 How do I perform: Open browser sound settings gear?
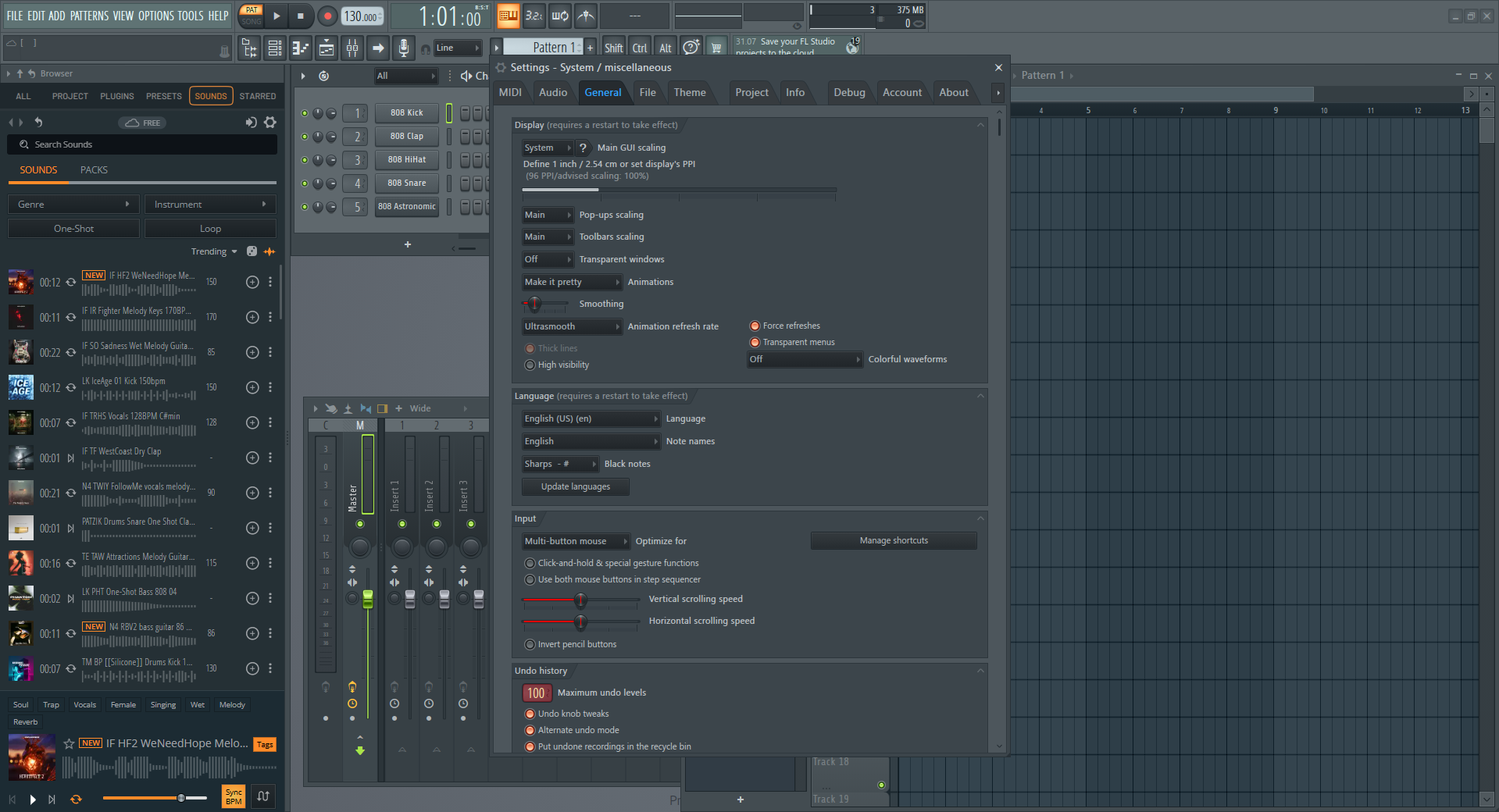[270, 123]
